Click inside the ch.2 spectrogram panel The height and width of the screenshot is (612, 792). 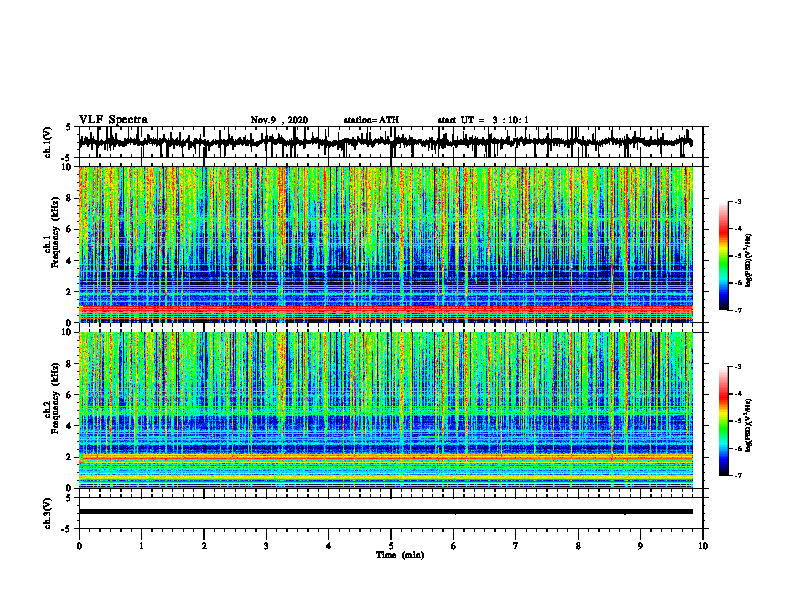[386, 410]
